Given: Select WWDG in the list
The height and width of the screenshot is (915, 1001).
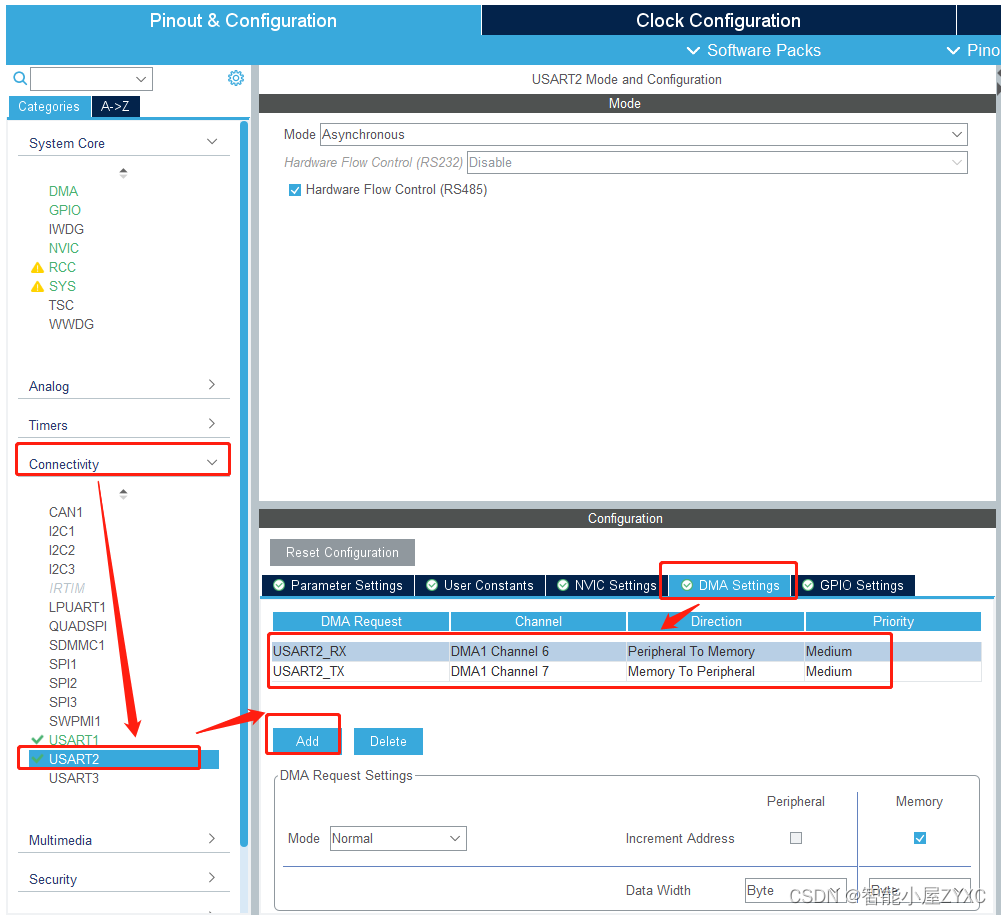Looking at the screenshot, I should coord(71,324).
